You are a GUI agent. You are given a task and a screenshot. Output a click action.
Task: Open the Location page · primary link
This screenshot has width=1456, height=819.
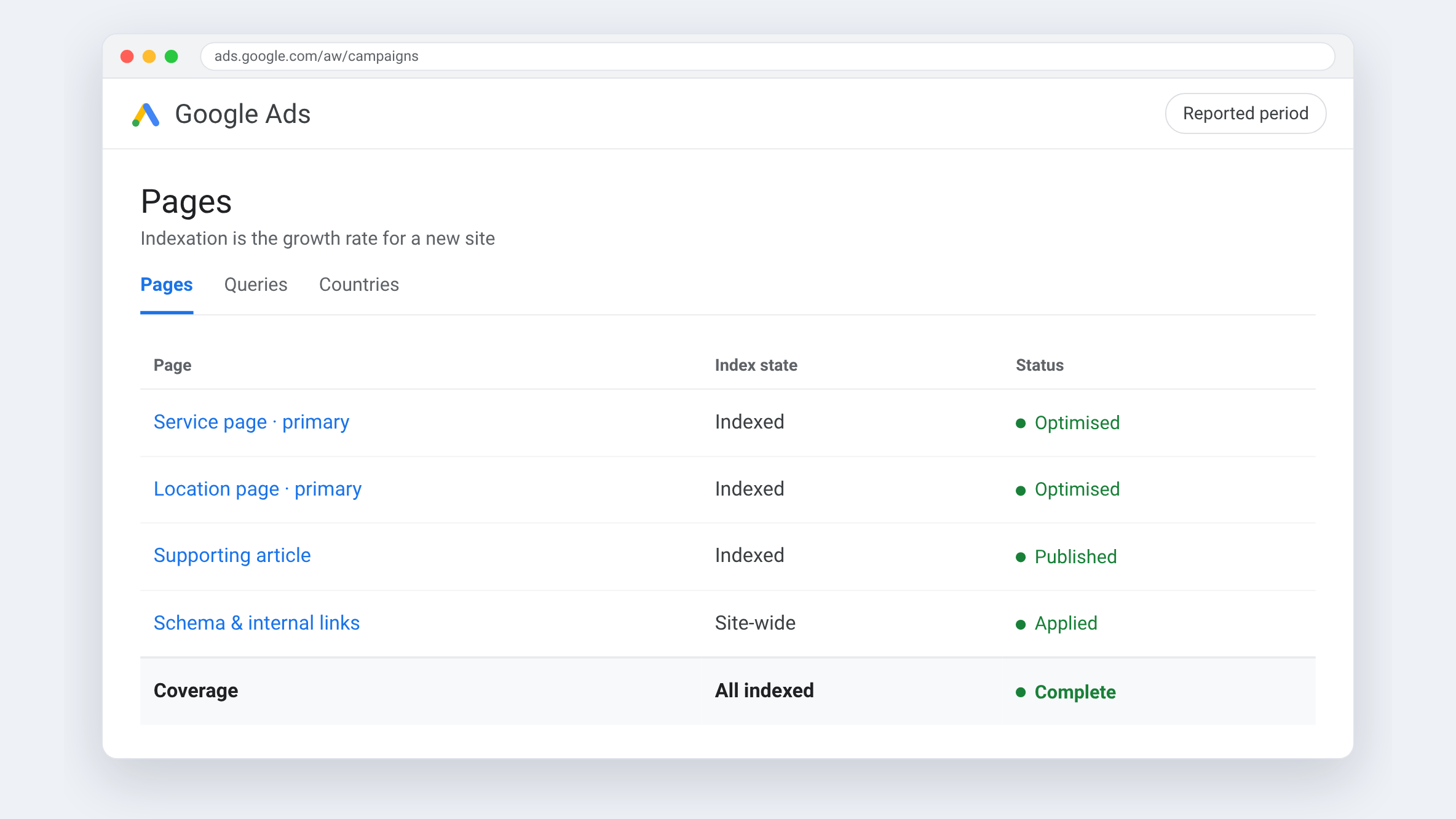pyautogui.click(x=258, y=489)
